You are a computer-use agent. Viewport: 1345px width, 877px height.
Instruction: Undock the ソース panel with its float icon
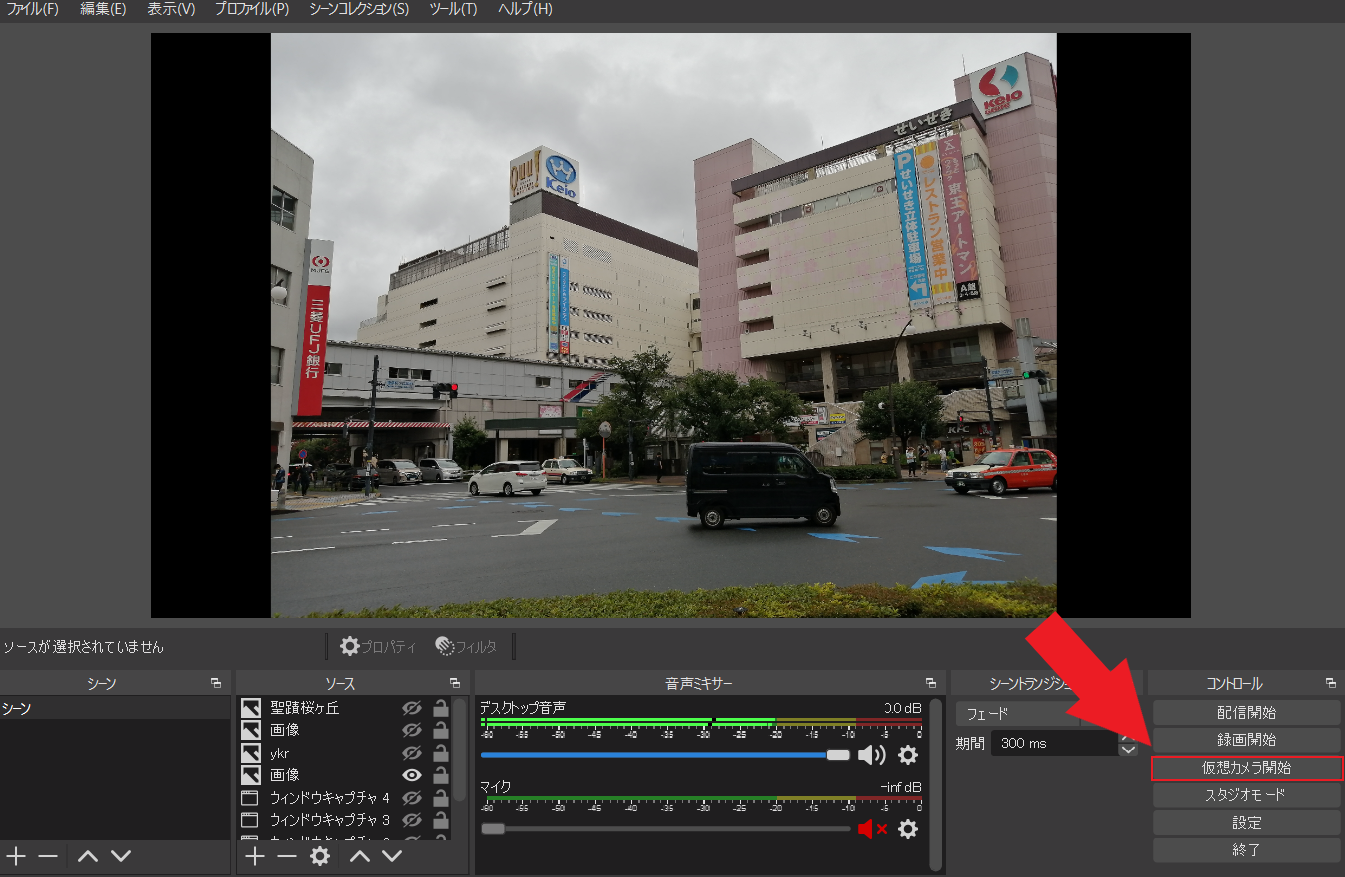pos(455,683)
